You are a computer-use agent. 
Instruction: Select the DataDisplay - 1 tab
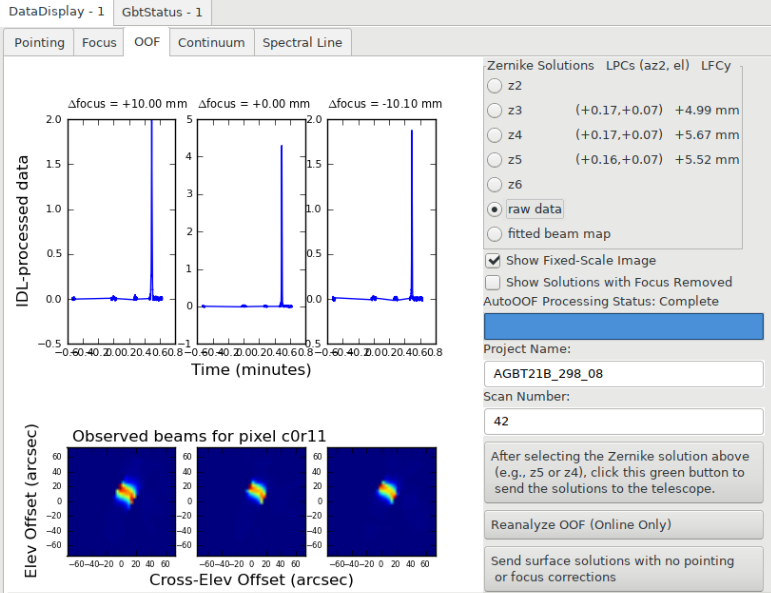57,12
